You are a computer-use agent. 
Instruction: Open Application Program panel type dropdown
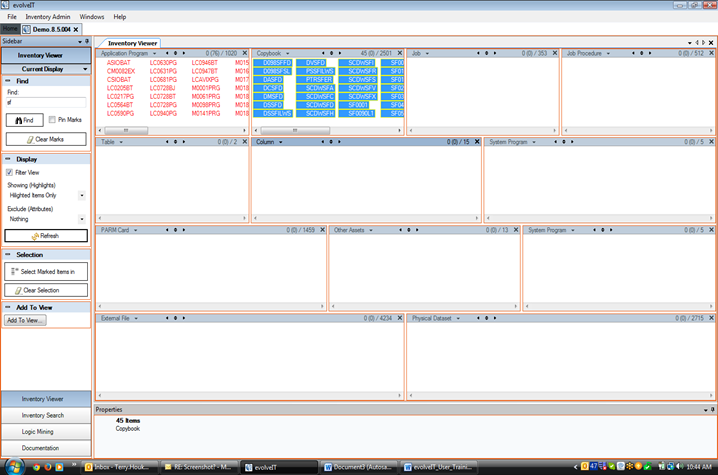tap(154, 54)
